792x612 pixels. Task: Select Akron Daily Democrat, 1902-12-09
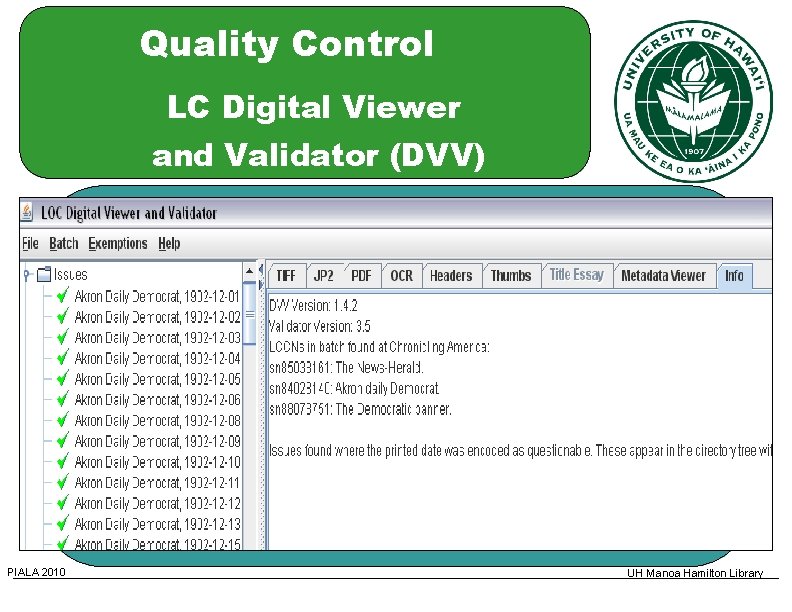(157, 441)
